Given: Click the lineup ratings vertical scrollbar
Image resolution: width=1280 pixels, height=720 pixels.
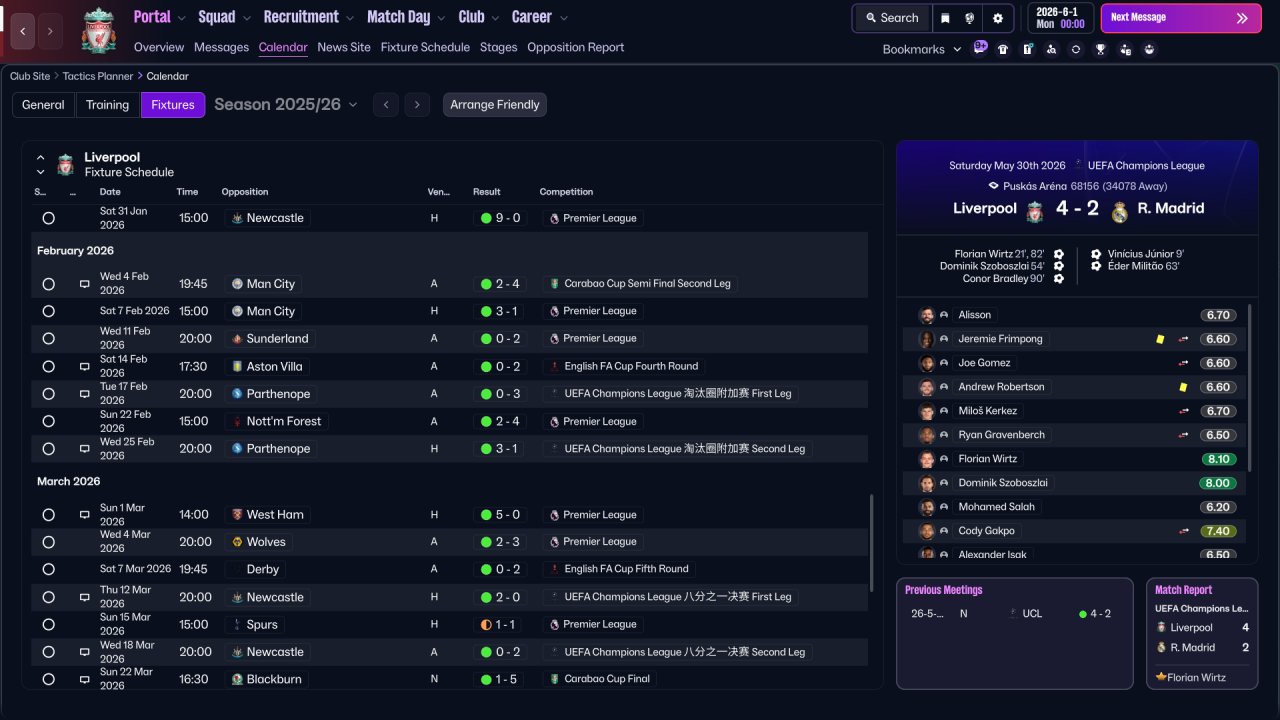Looking at the screenshot, I should pyautogui.click(x=1250, y=386).
